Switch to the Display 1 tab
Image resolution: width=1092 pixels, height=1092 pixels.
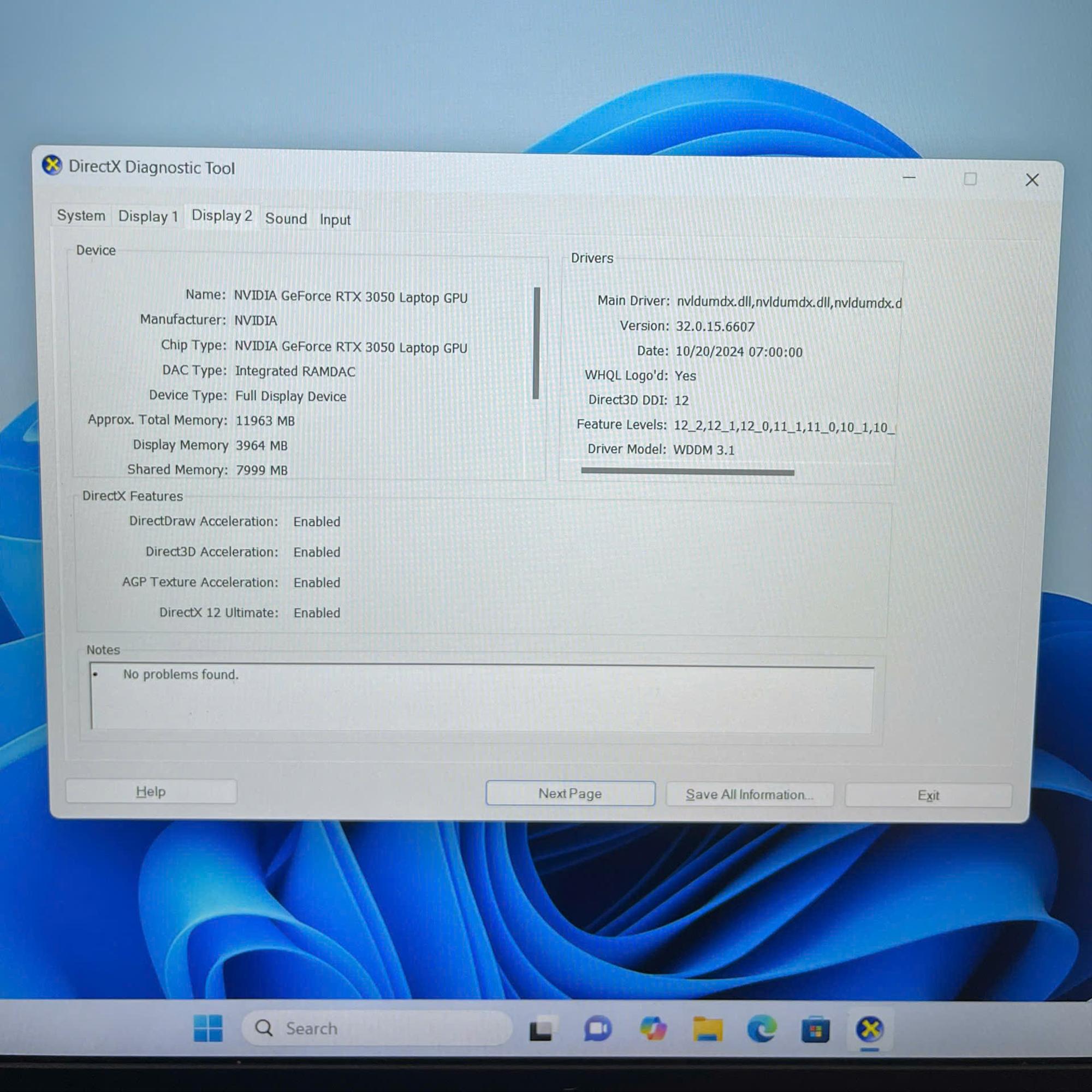coord(148,216)
